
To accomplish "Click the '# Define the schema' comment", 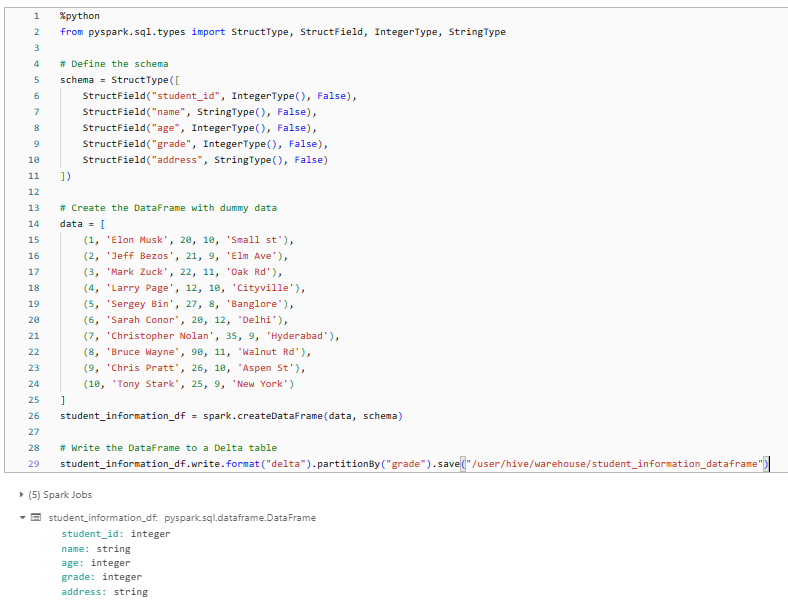I will 114,64.
